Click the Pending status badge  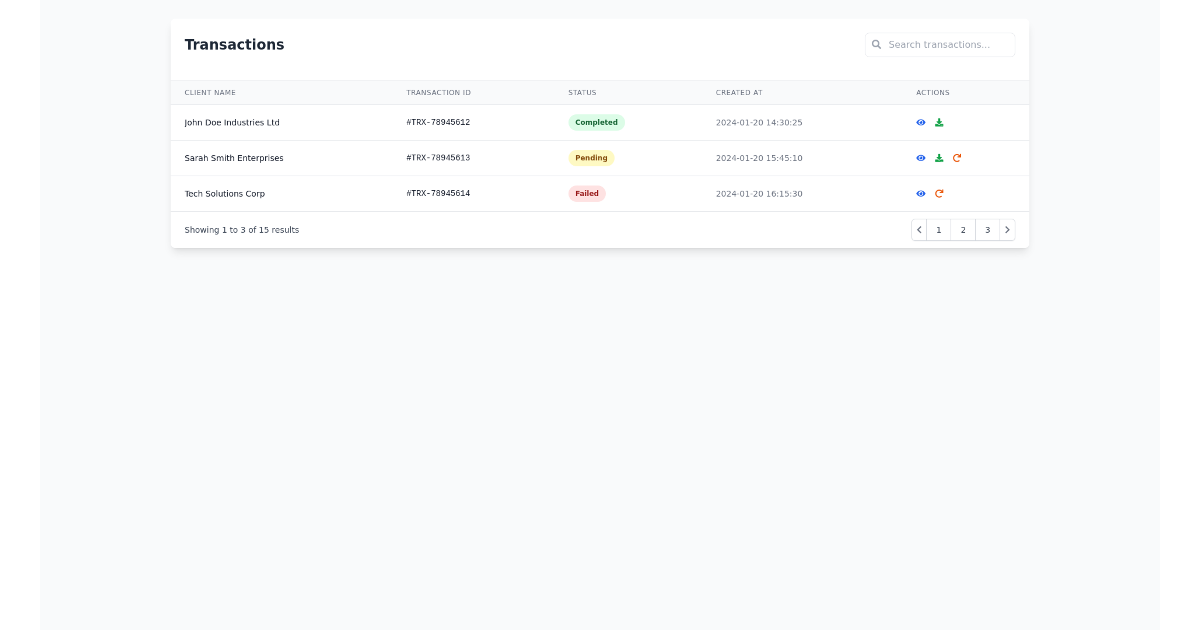click(x=591, y=157)
